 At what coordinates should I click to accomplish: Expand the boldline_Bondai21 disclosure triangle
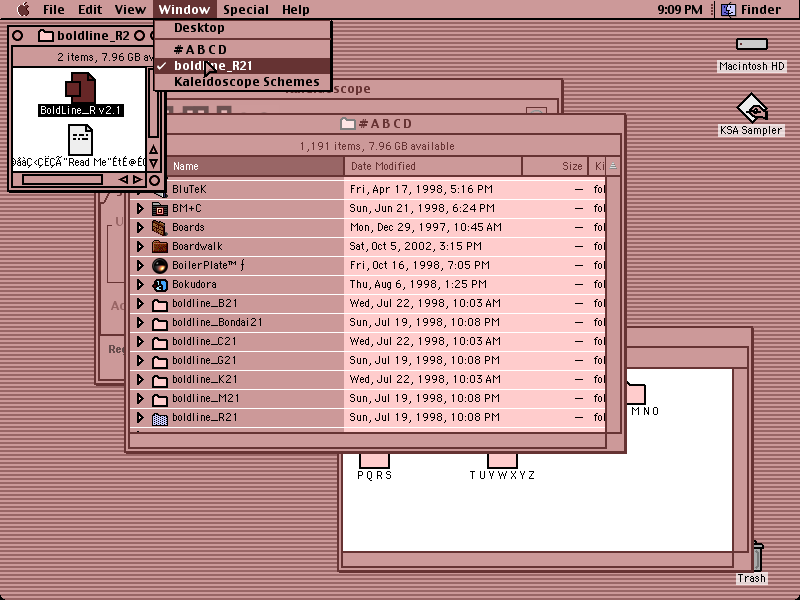(x=140, y=322)
